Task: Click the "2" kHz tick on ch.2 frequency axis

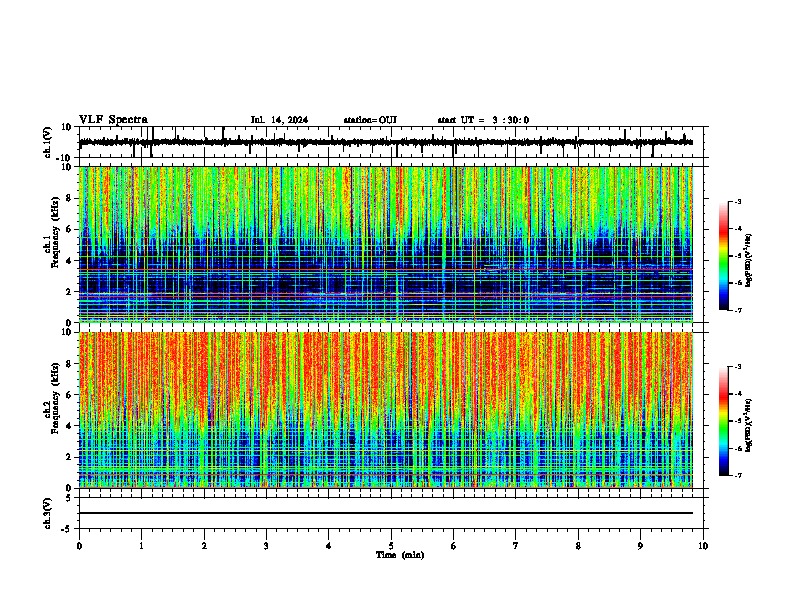Action: (69, 457)
